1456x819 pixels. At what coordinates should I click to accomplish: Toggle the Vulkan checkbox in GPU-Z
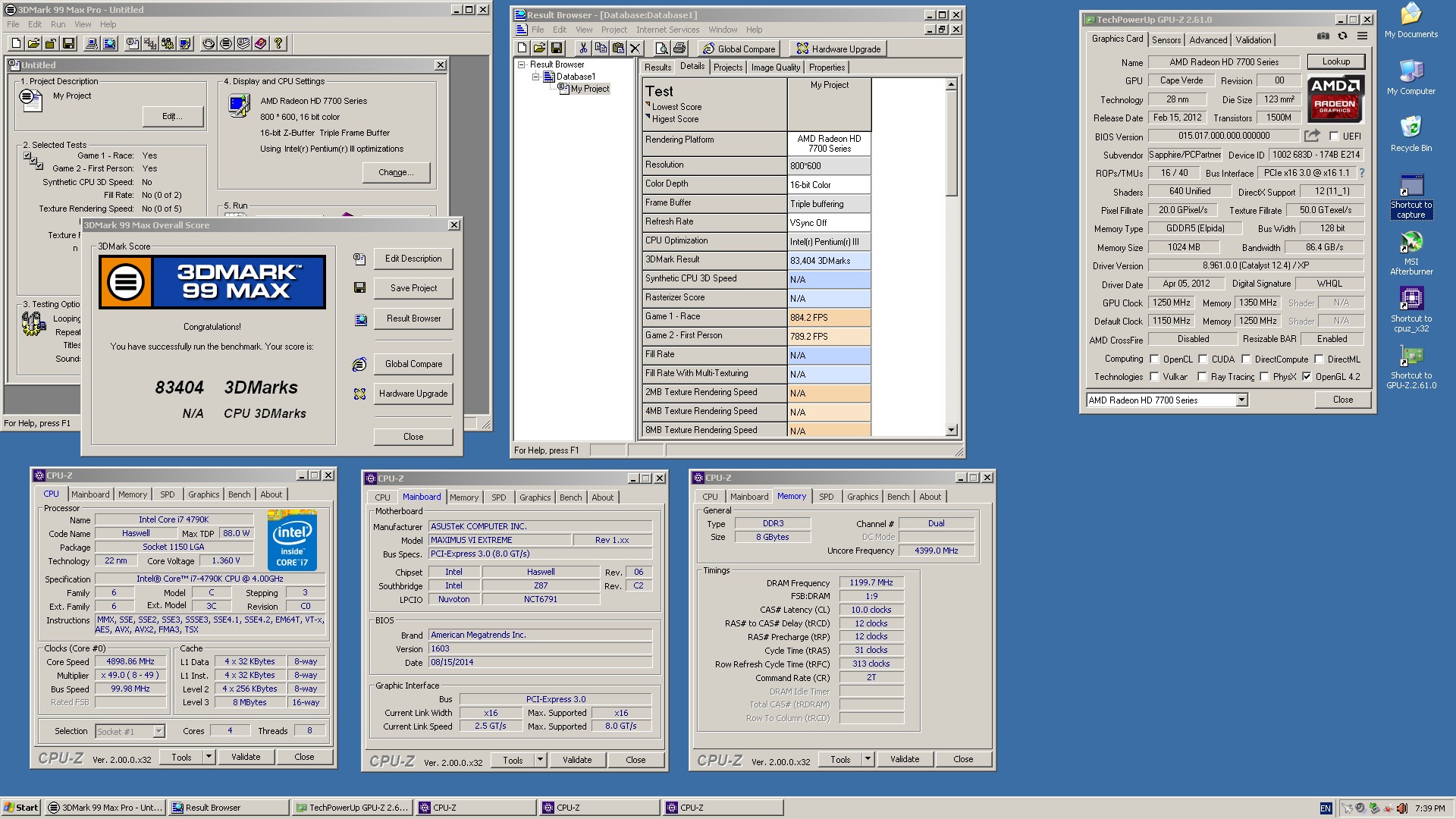1154,377
